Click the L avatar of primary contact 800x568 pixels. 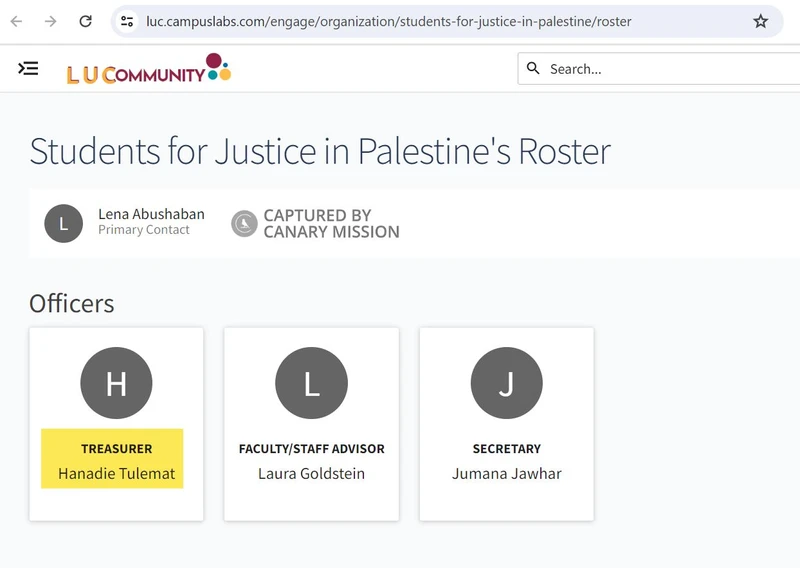click(63, 224)
